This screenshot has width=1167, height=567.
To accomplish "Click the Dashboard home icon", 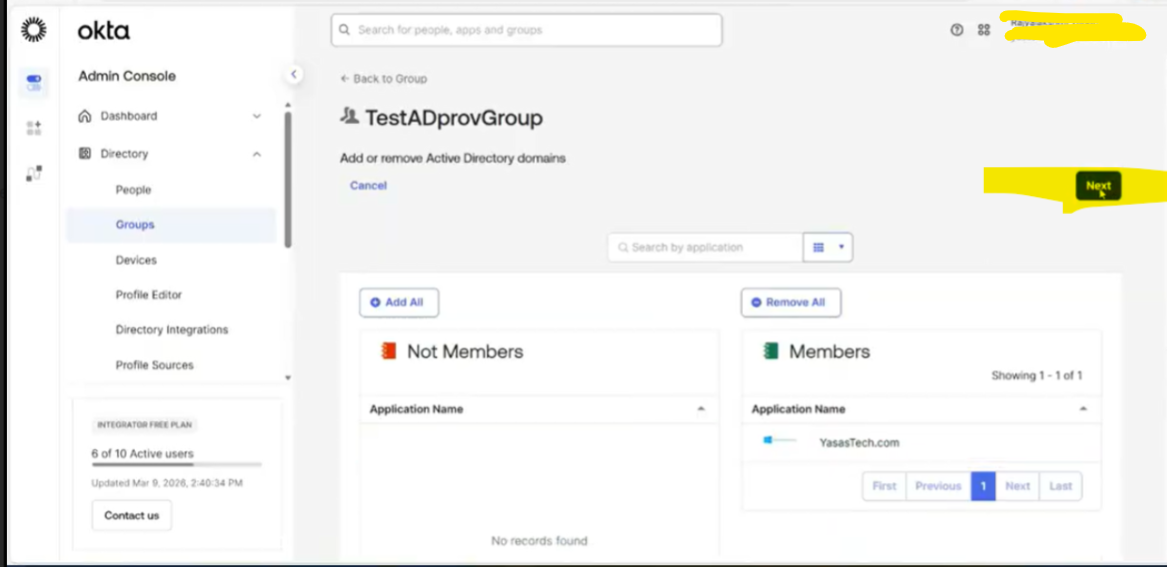I will (x=85, y=116).
